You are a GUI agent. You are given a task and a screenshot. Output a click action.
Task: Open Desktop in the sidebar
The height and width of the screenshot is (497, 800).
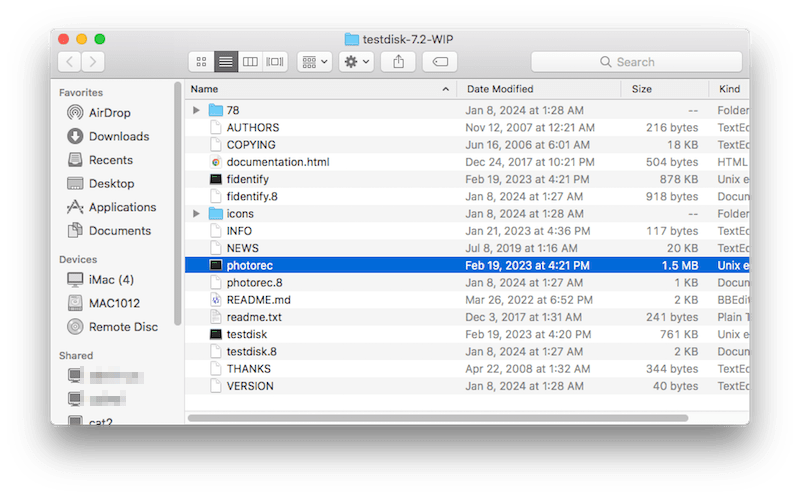101,183
